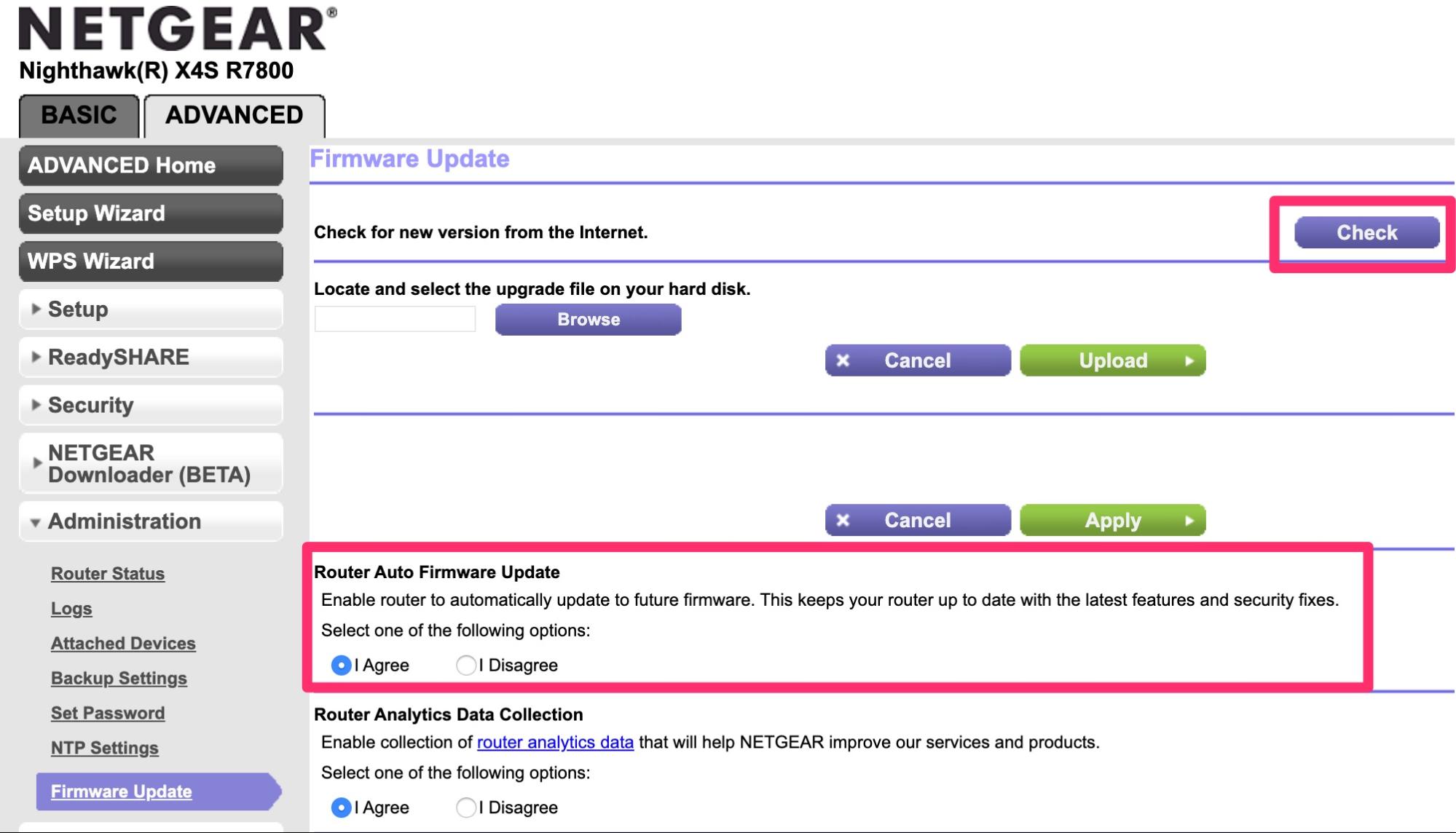Click the Apply icon to save settings
Viewport: 1456px width, 833px height.
click(1112, 519)
